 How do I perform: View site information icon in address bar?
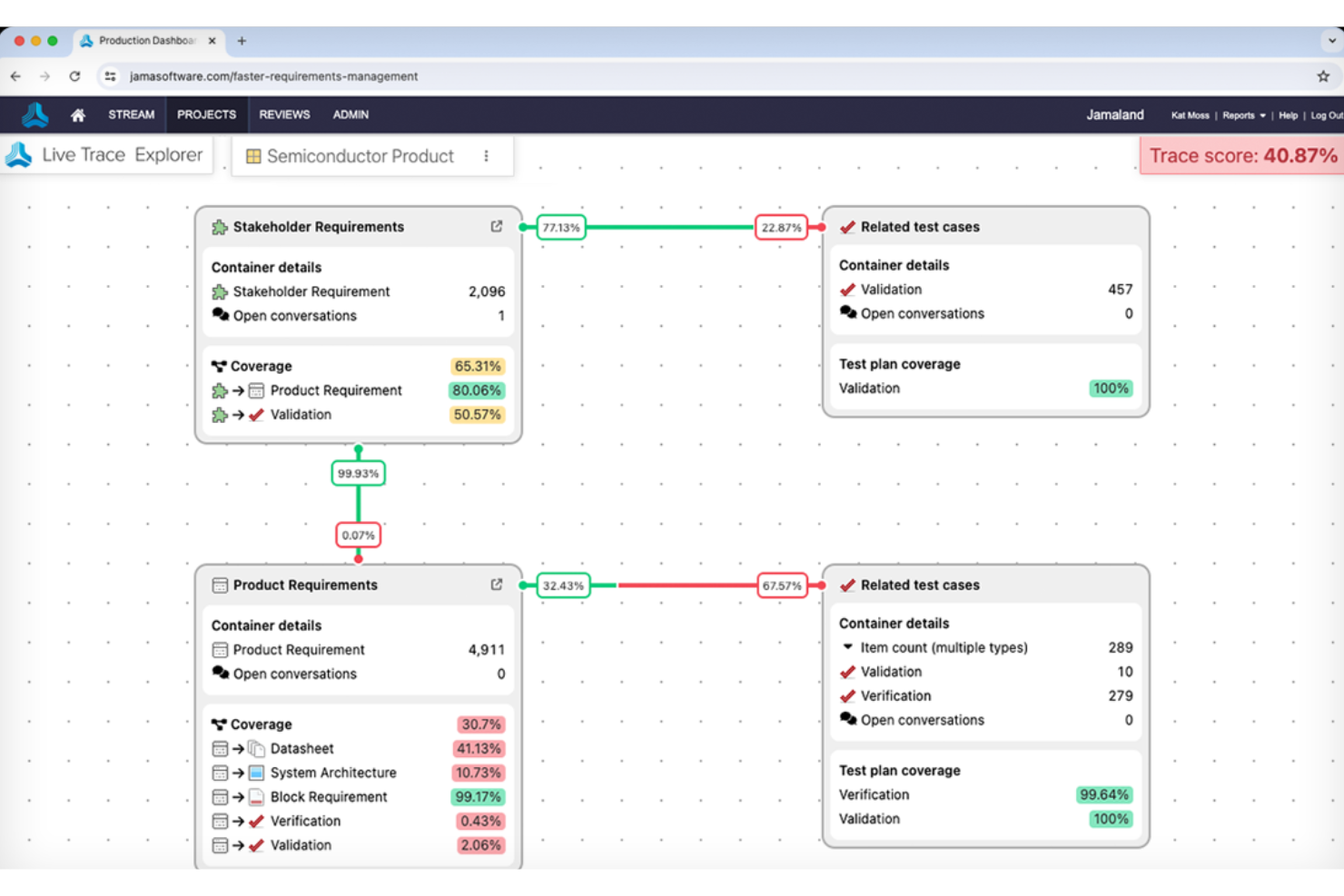pos(110,76)
